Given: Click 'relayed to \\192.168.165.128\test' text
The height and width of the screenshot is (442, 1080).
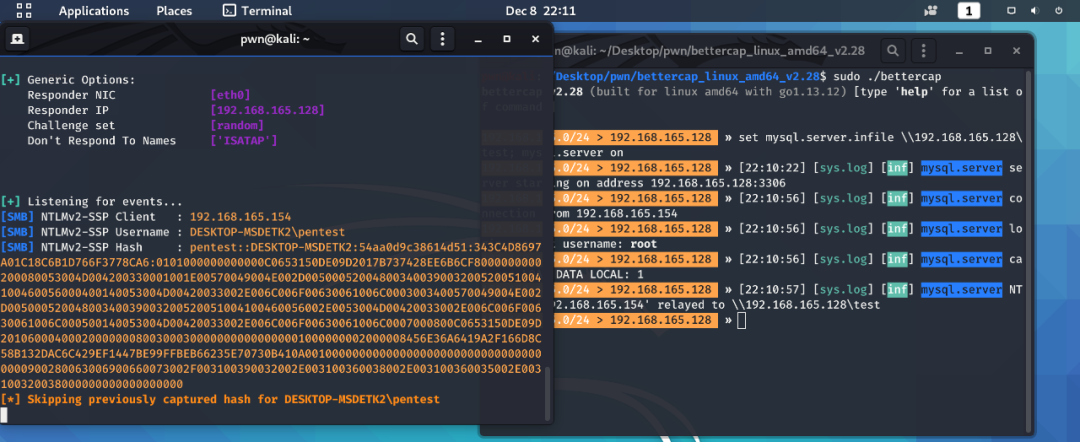Looking at the screenshot, I should (767, 304).
